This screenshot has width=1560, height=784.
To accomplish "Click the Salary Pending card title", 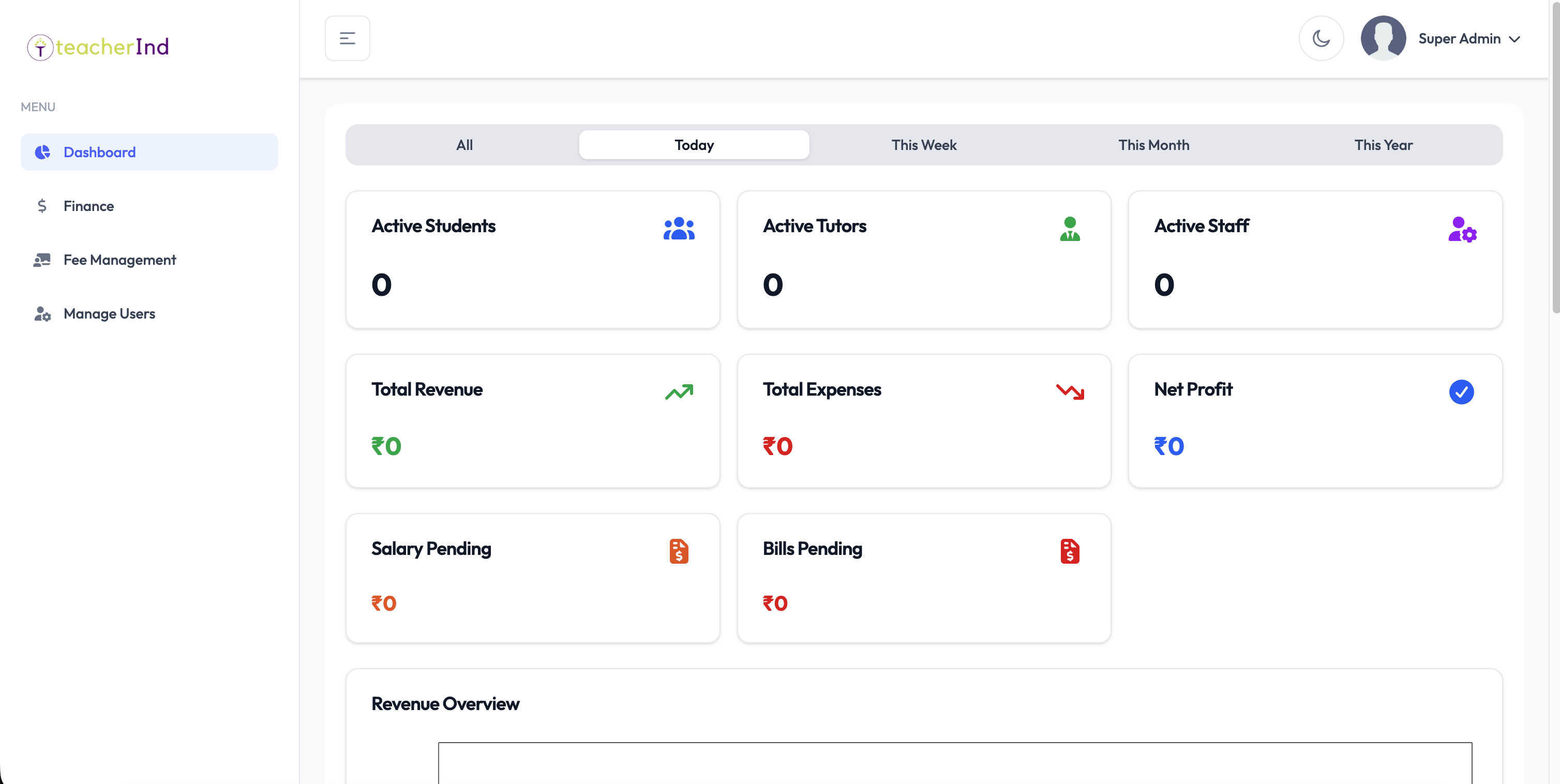I will [x=430, y=549].
